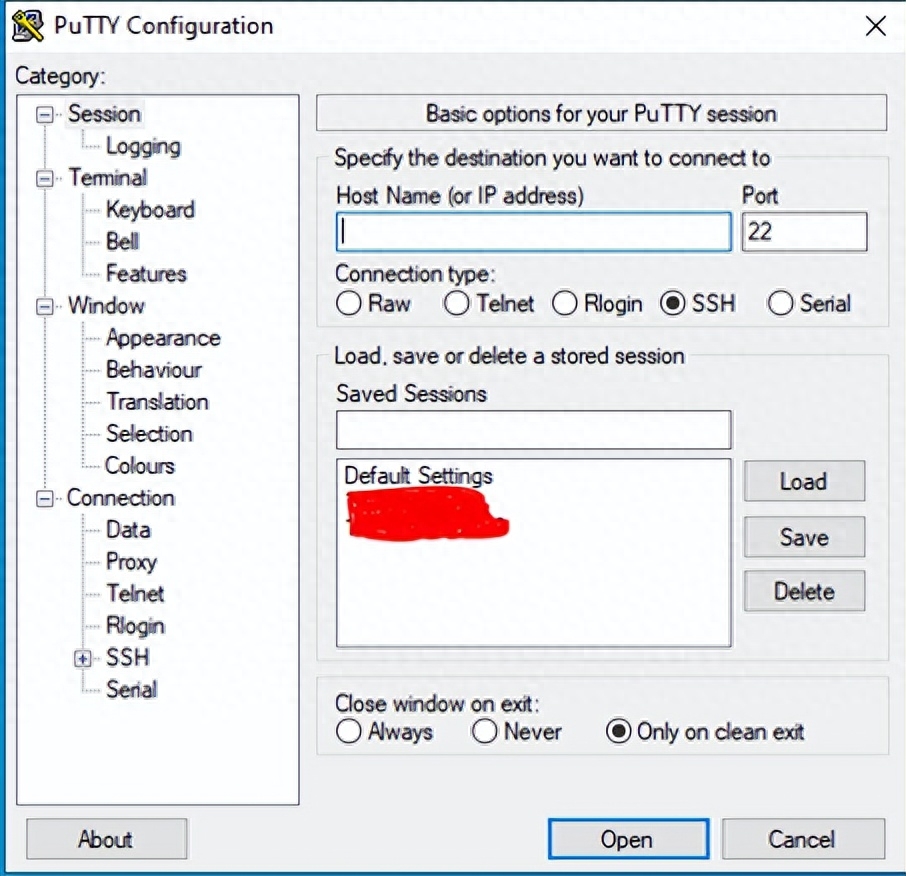Expand the SSH tree node

coord(83,658)
